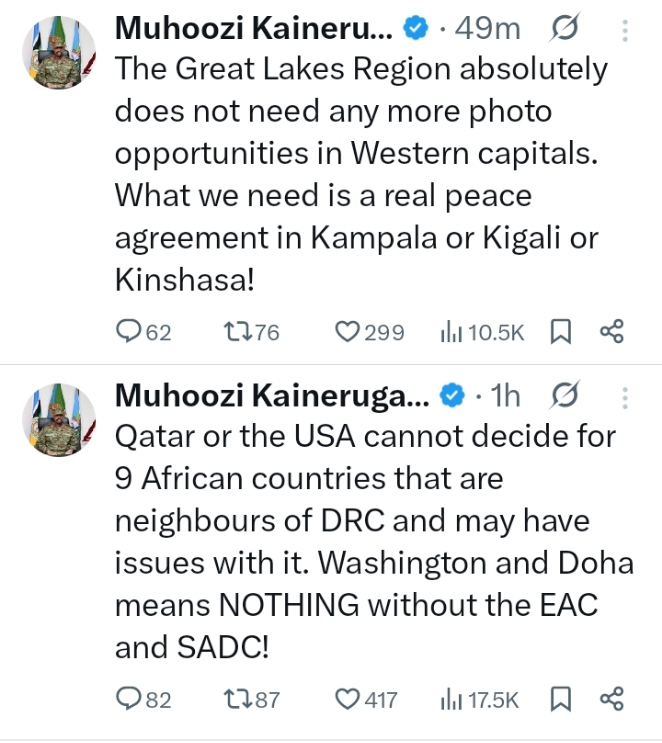Bookmark the Great Lakes Region tweet
Viewport: 662px width, 743px height.
point(561,332)
